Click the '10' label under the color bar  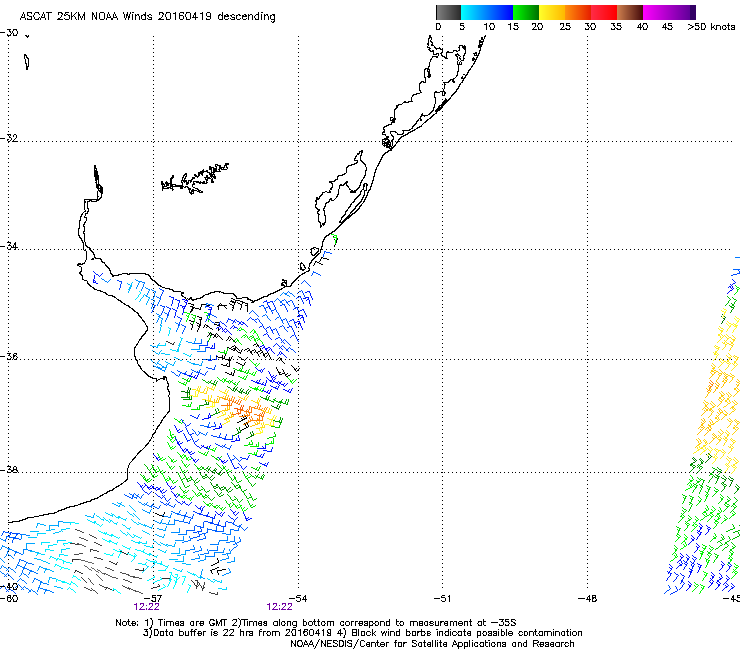click(489, 27)
